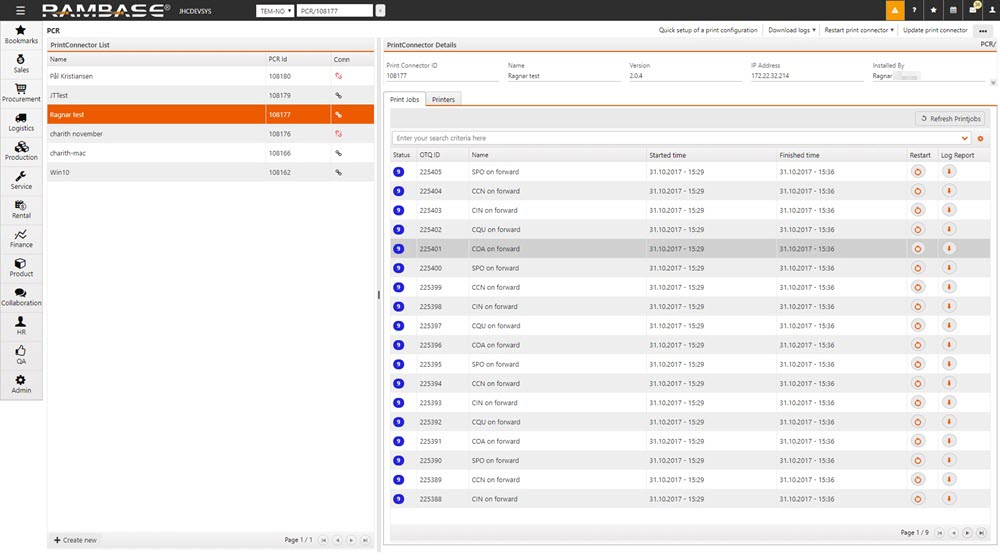
Task: Switch to the Printers tab
Action: click(x=443, y=100)
